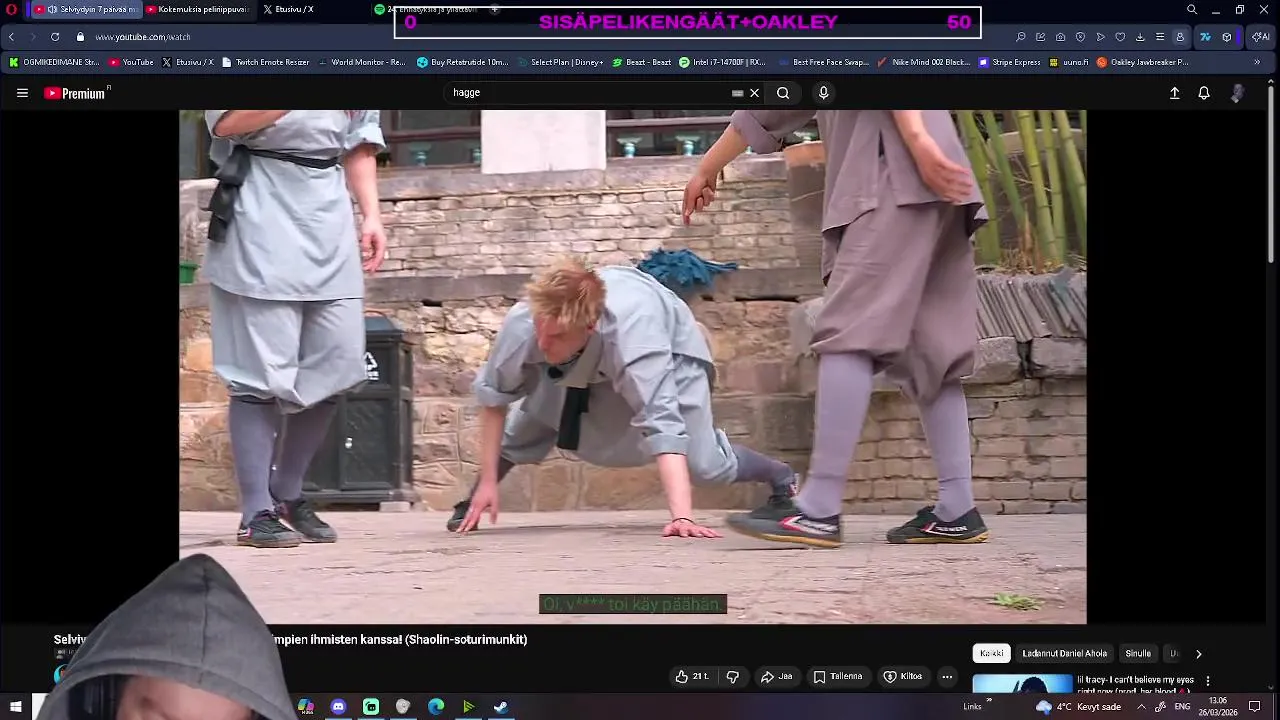Viewport: 1280px width, 720px height.
Task: Open the Opera browser menu logo
Action: (12, 9)
